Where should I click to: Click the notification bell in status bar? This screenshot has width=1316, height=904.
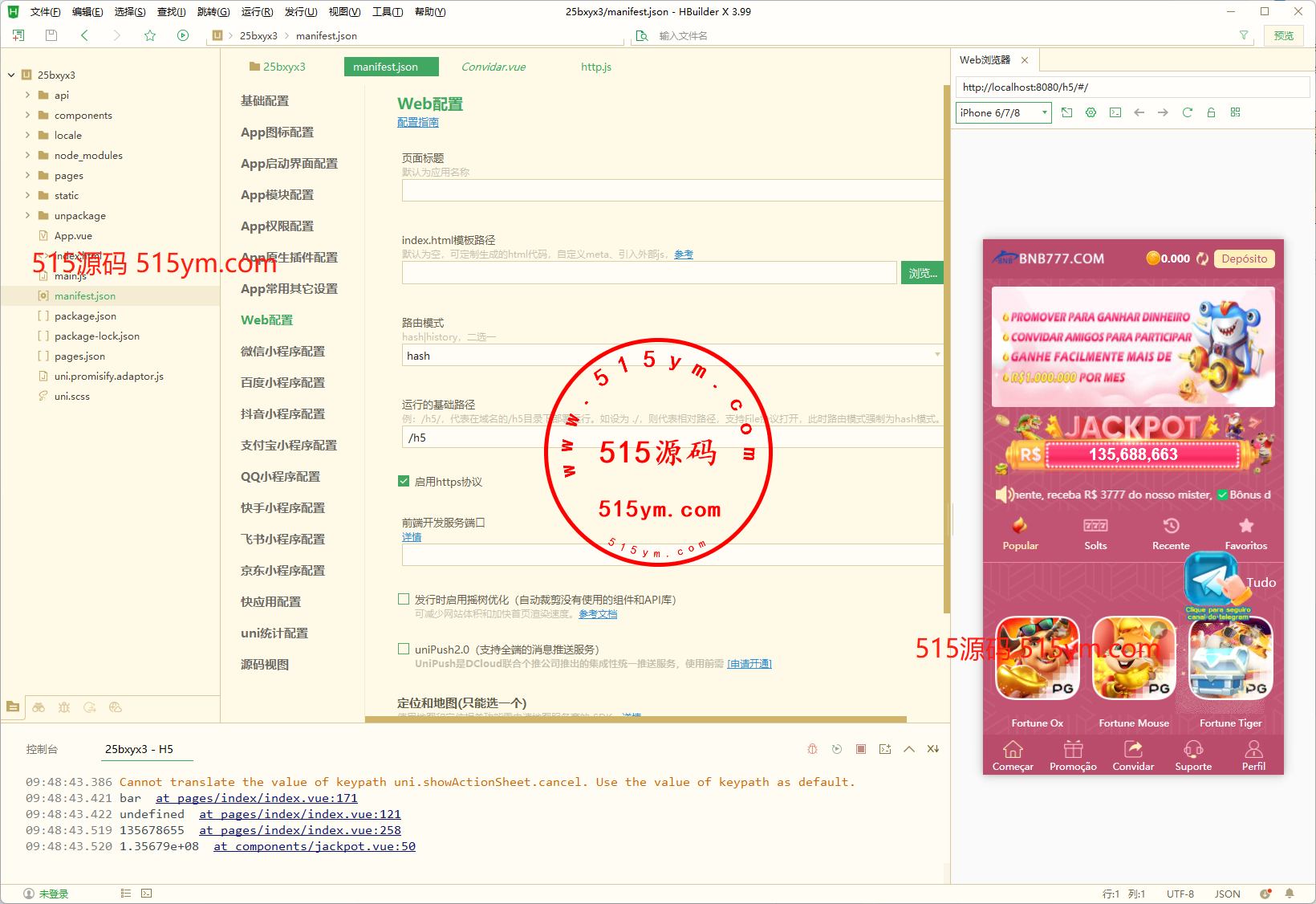click(x=1290, y=894)
